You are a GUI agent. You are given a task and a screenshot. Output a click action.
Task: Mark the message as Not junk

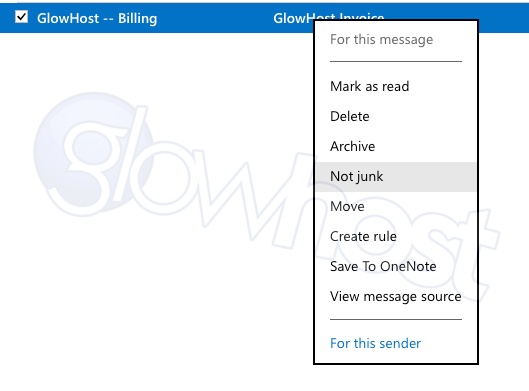tap(396, 176)
